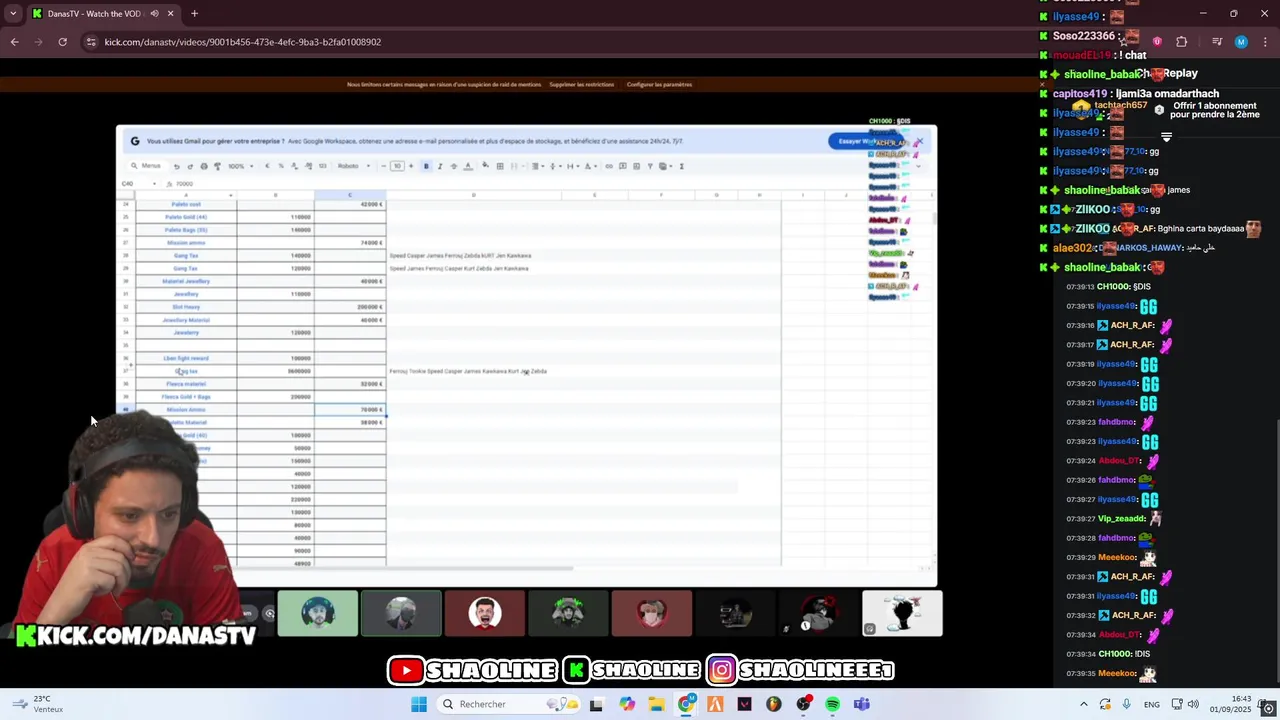This screenshot has height=720, width=1280.
Task: Toggle Strikethrough in Sheets toolbar
Action: [x=454, y=166]
